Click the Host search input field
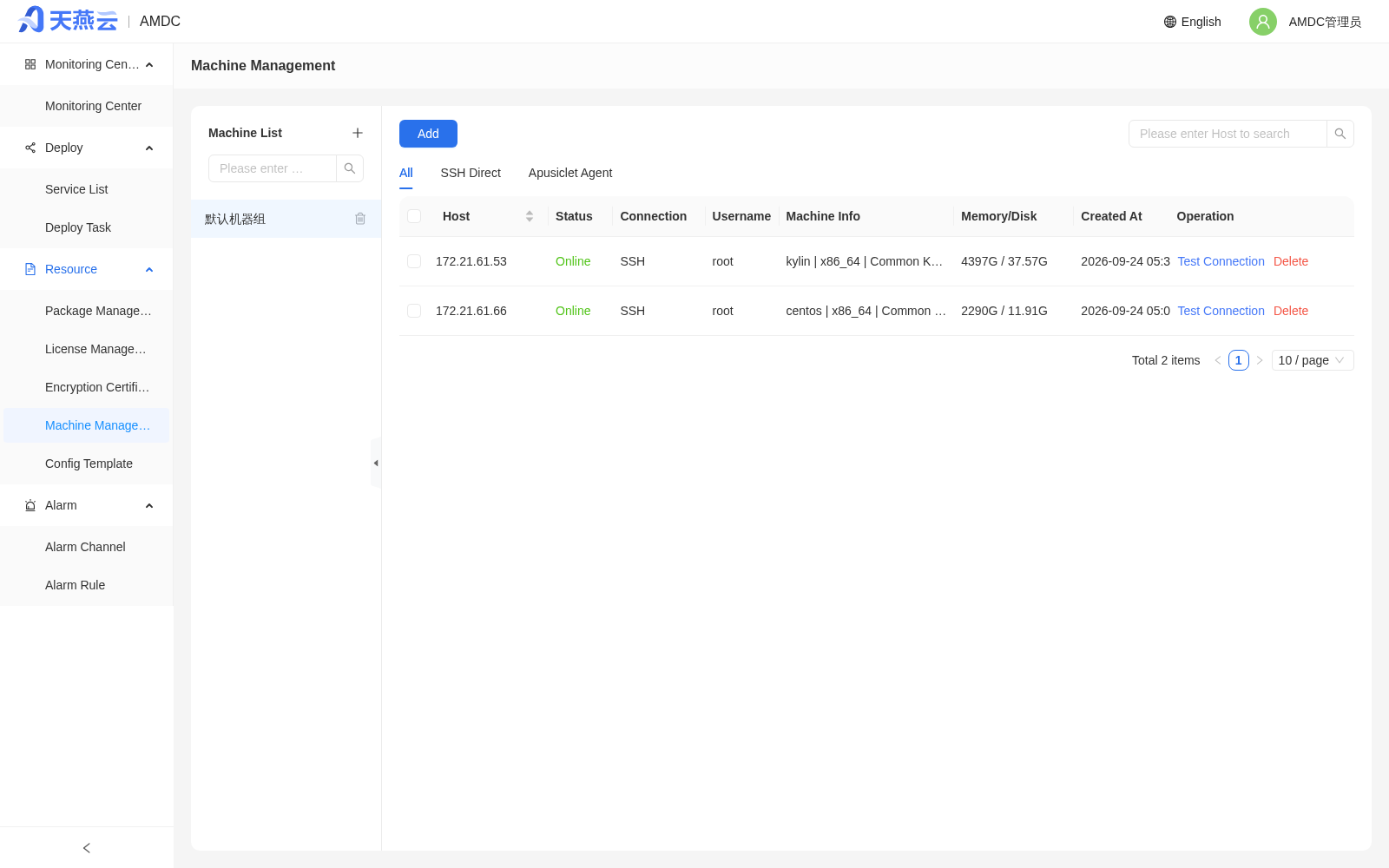The width and height of the screenshot is (1389, 868). (x=1228, y=134)
